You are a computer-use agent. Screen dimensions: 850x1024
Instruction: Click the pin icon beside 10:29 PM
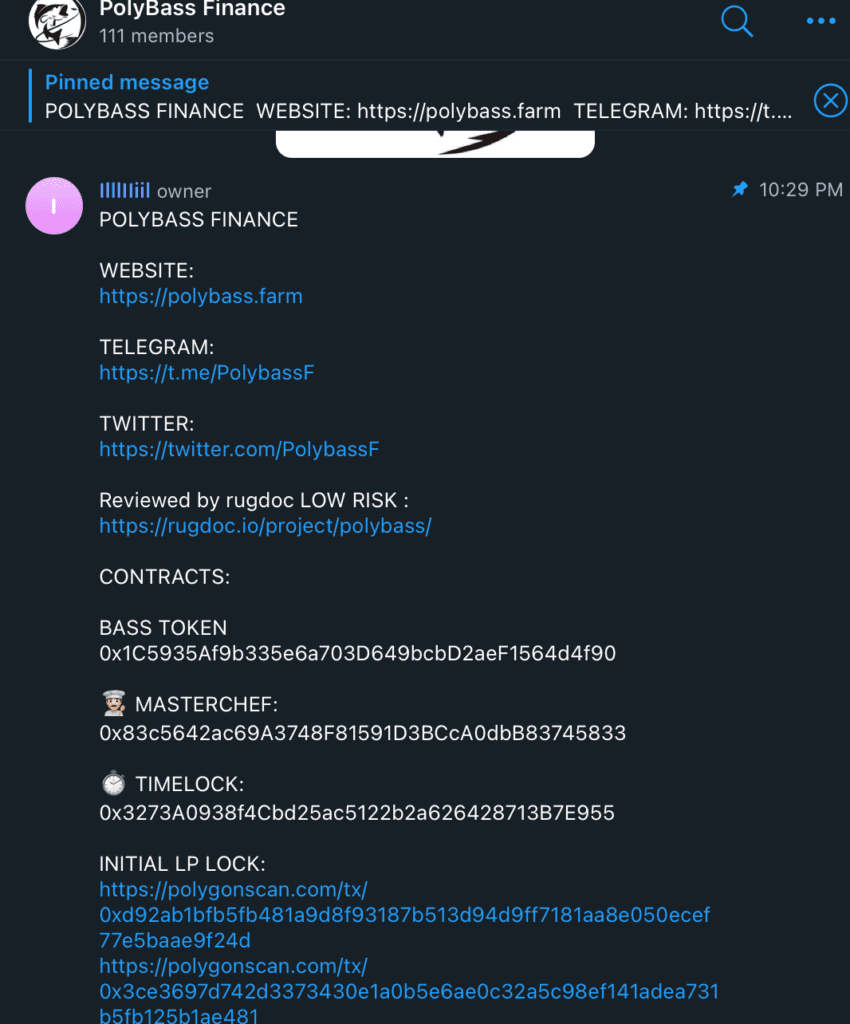pos(740,189)
